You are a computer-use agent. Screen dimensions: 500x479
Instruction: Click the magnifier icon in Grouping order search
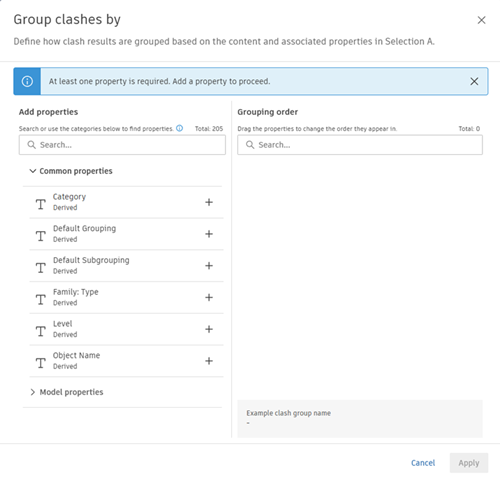click(x=250, y=145)
